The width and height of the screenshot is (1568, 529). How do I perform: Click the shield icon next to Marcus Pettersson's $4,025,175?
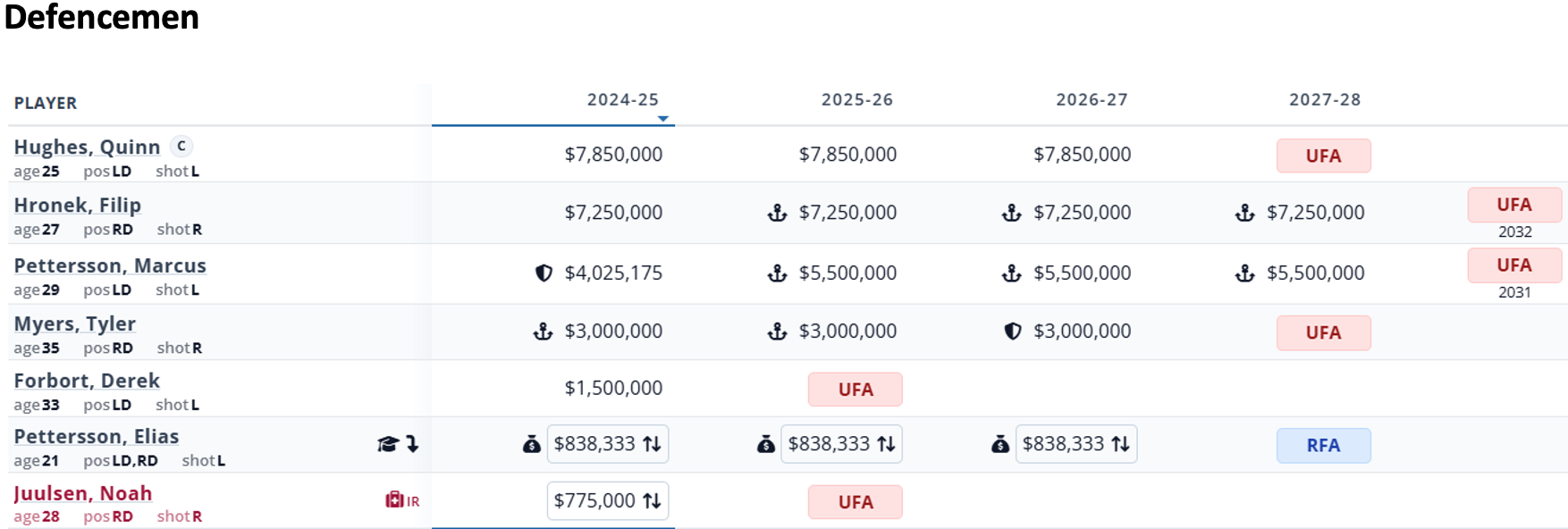click(544, 273)
